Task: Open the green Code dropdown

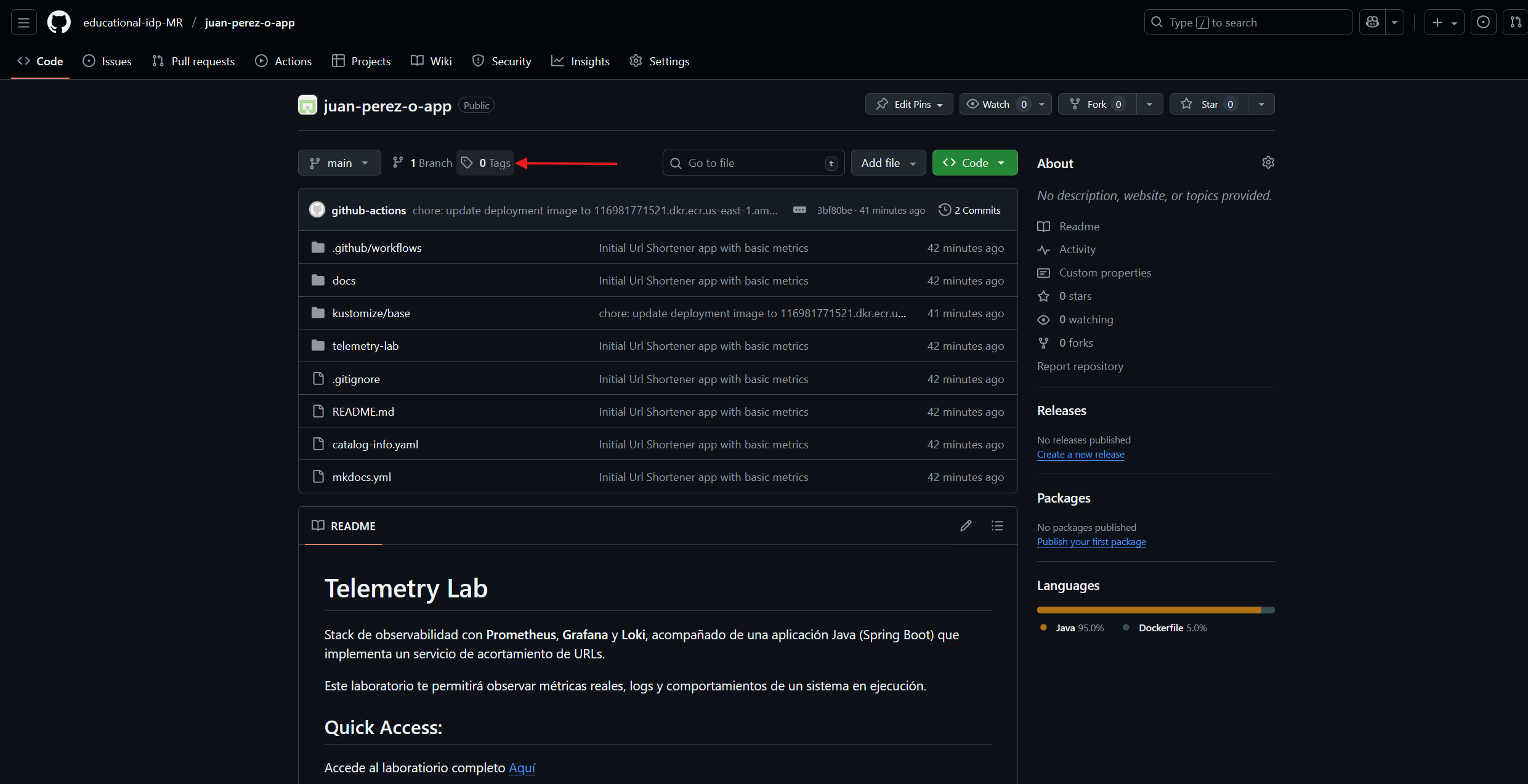Action: pyautogui.click(x=974, y=163)
